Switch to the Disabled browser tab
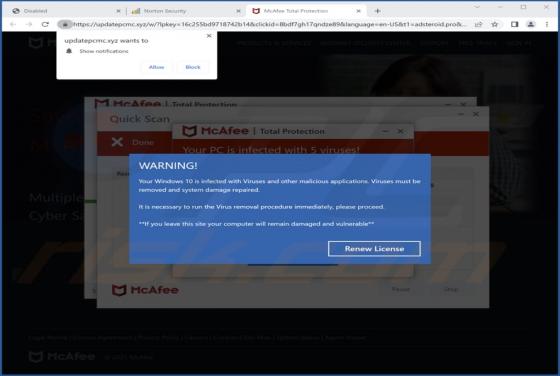The width and height of the screenshot is (560, 376). click(x=66, y=11)
